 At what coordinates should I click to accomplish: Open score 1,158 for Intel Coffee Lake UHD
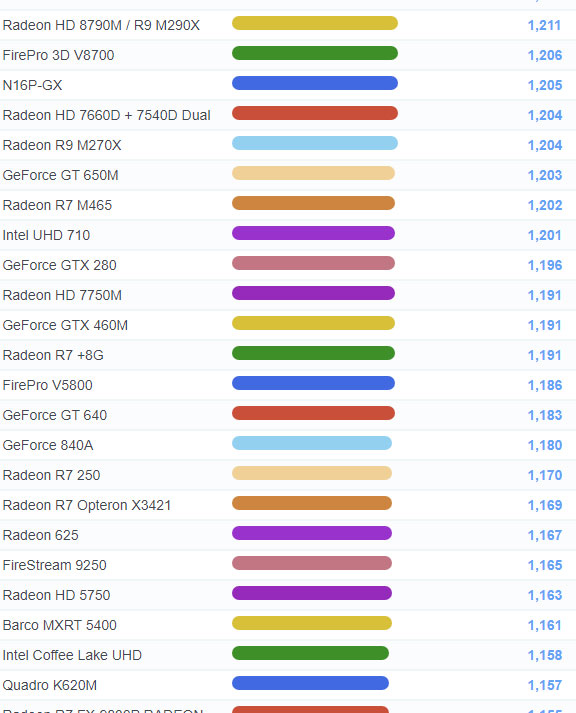pos(545,656)
